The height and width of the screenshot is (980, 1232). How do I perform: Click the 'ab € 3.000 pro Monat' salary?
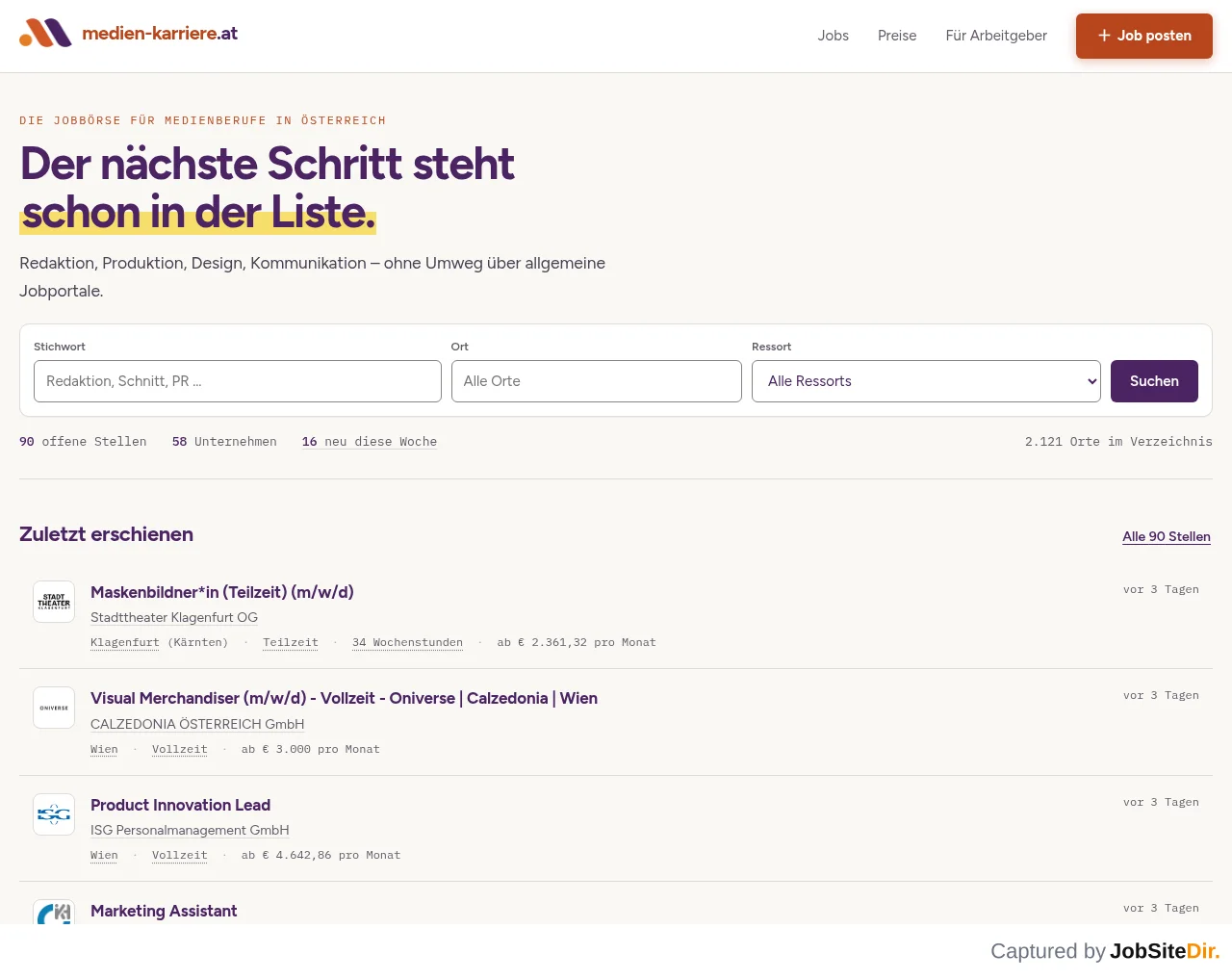(311, 750)
